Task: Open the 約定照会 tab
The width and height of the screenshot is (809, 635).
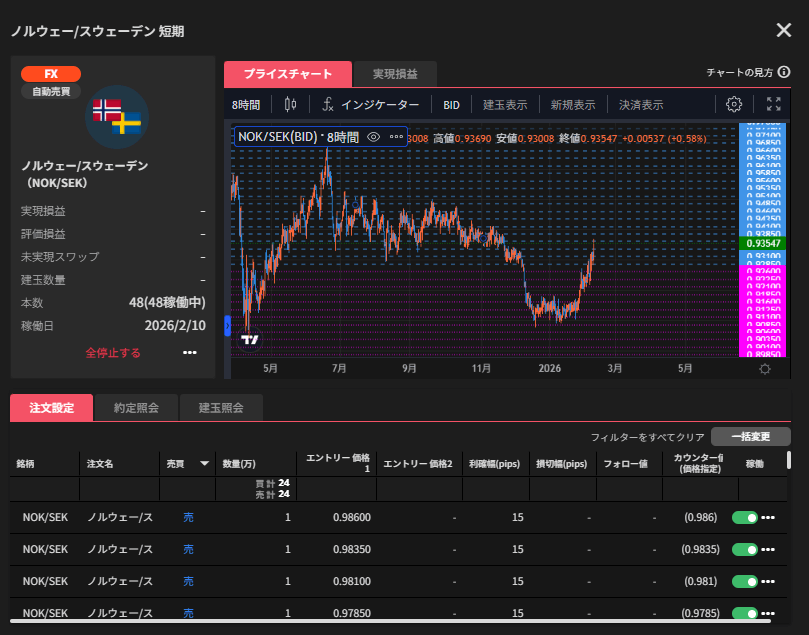Action: (x=135, y=407)
